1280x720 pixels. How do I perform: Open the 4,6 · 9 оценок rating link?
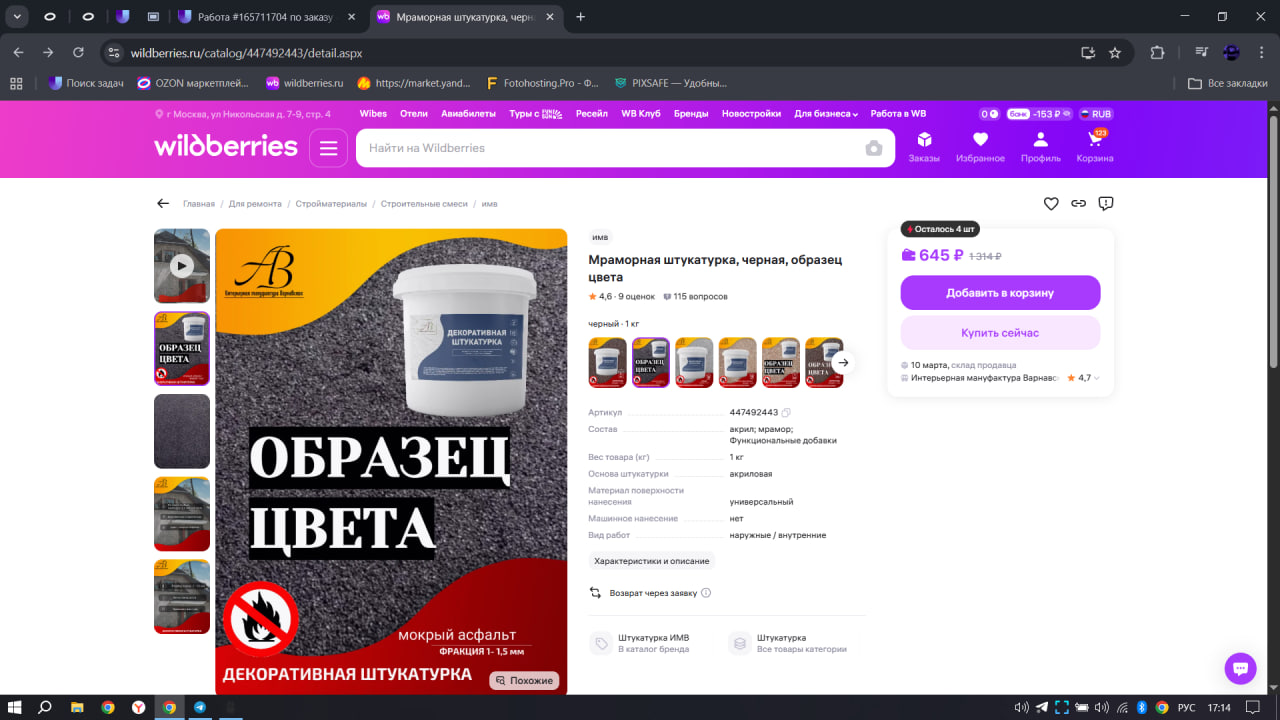pos(622,297)
